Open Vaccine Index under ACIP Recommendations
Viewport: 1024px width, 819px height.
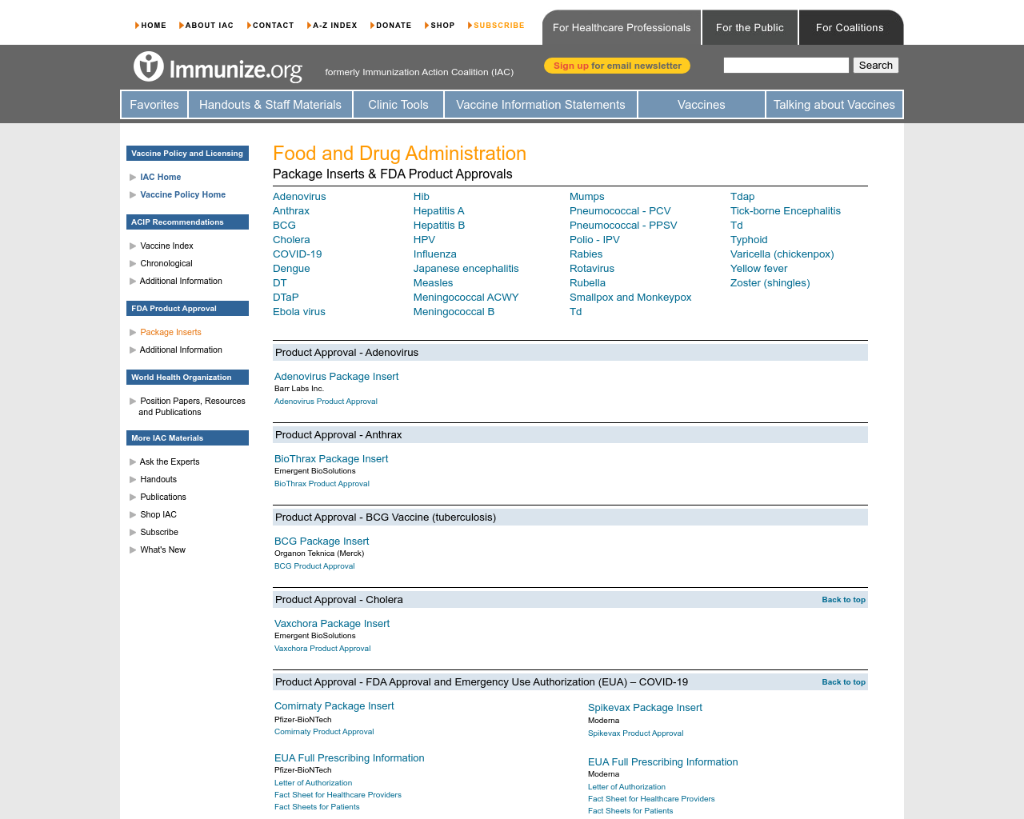(167, 246)
